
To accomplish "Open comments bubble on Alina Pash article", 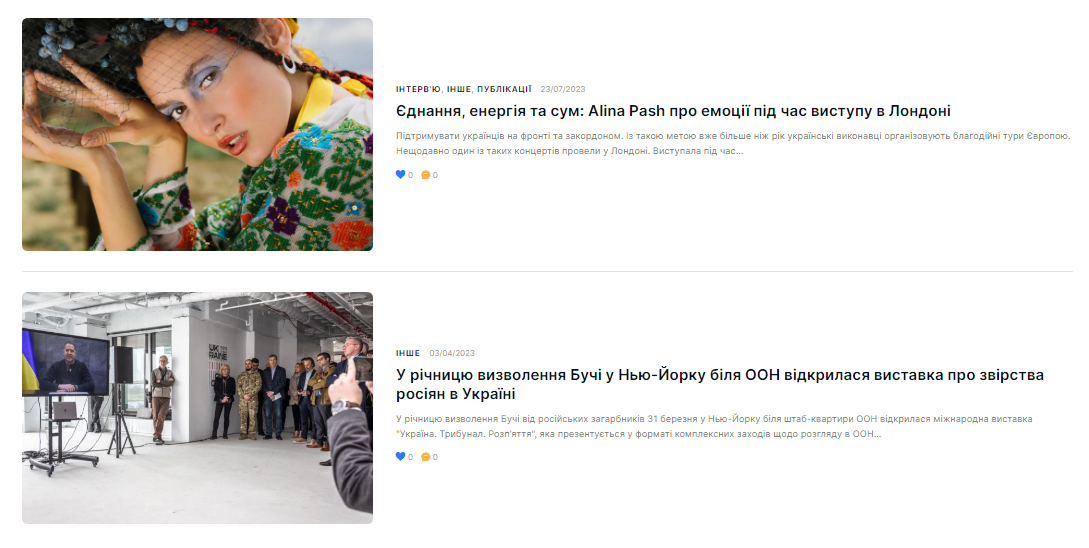I will [426, 175].
